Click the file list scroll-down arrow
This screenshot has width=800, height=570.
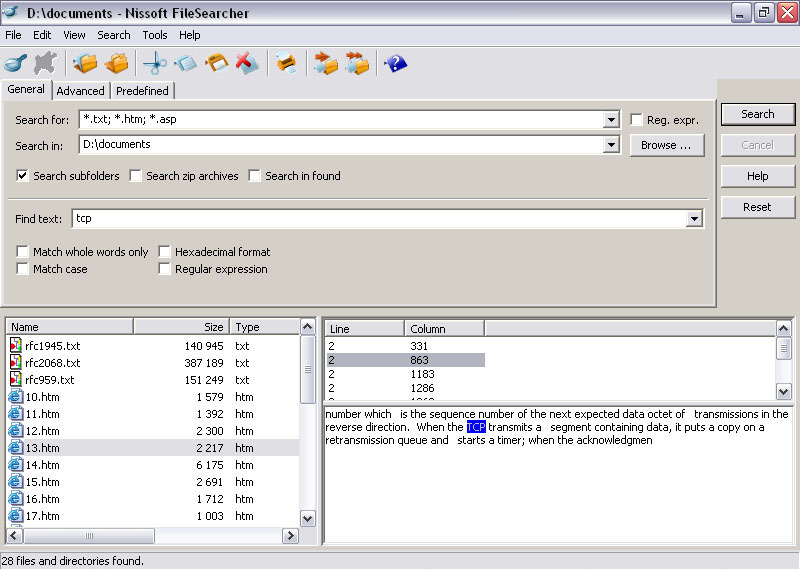click(x=308, y=519)
